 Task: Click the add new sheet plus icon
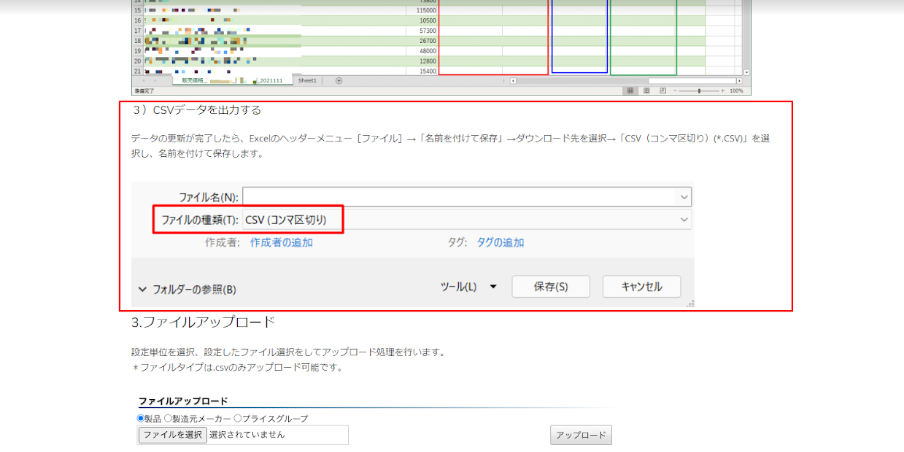pos(339,80)
